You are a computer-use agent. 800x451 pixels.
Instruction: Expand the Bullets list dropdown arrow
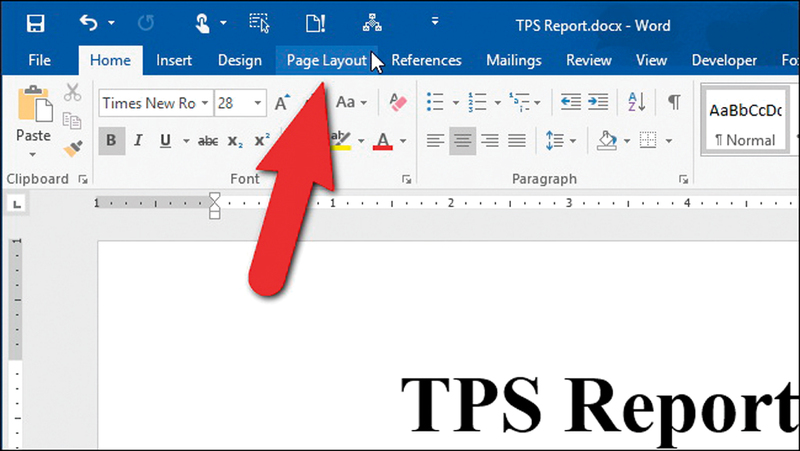[455, 103]
